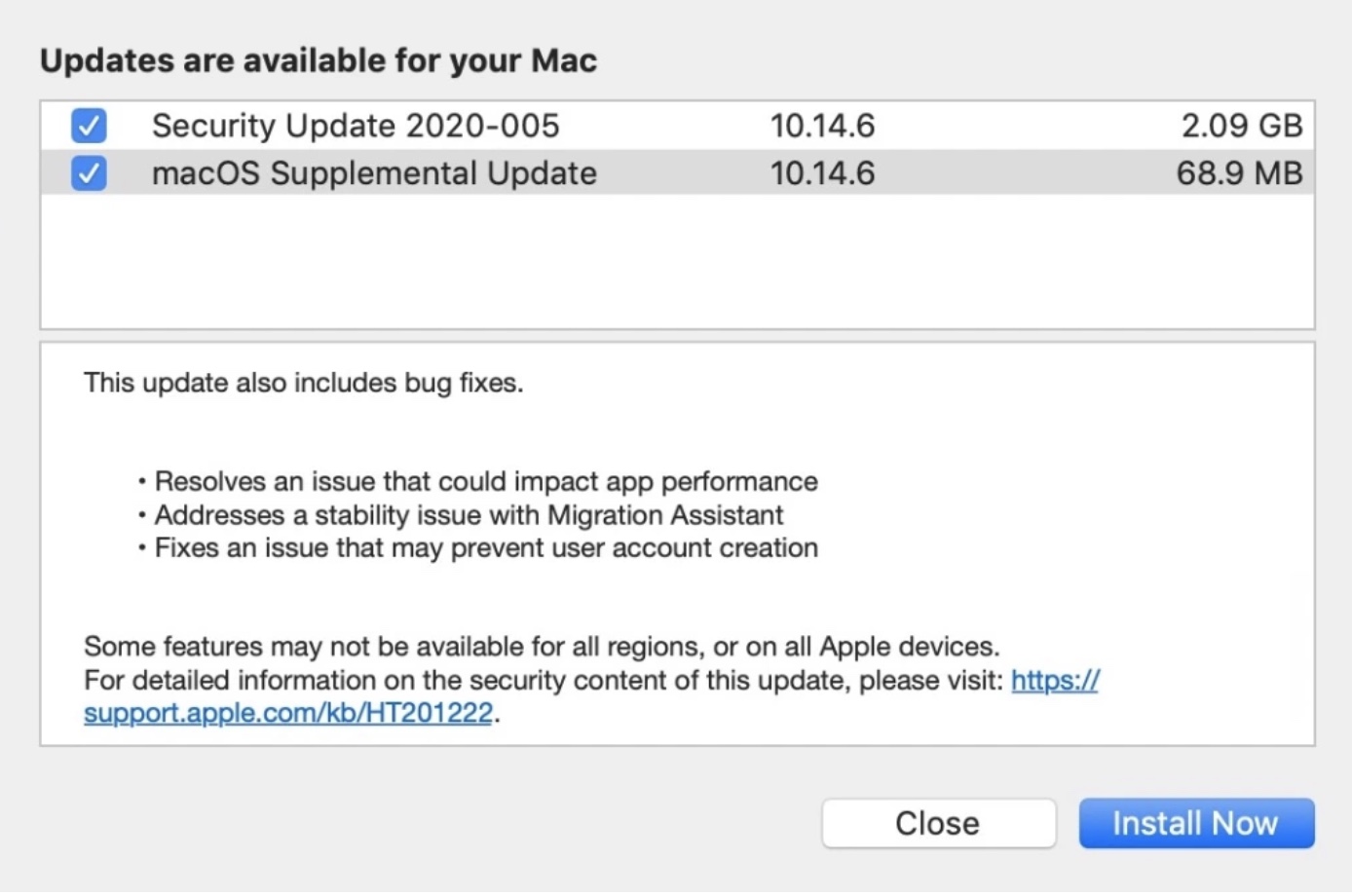Image resolution: width=1352 pixels, height=896 pixels.
Task: Uncheck the macOS Supplemental Update checkbox
Action: (89, 173)
